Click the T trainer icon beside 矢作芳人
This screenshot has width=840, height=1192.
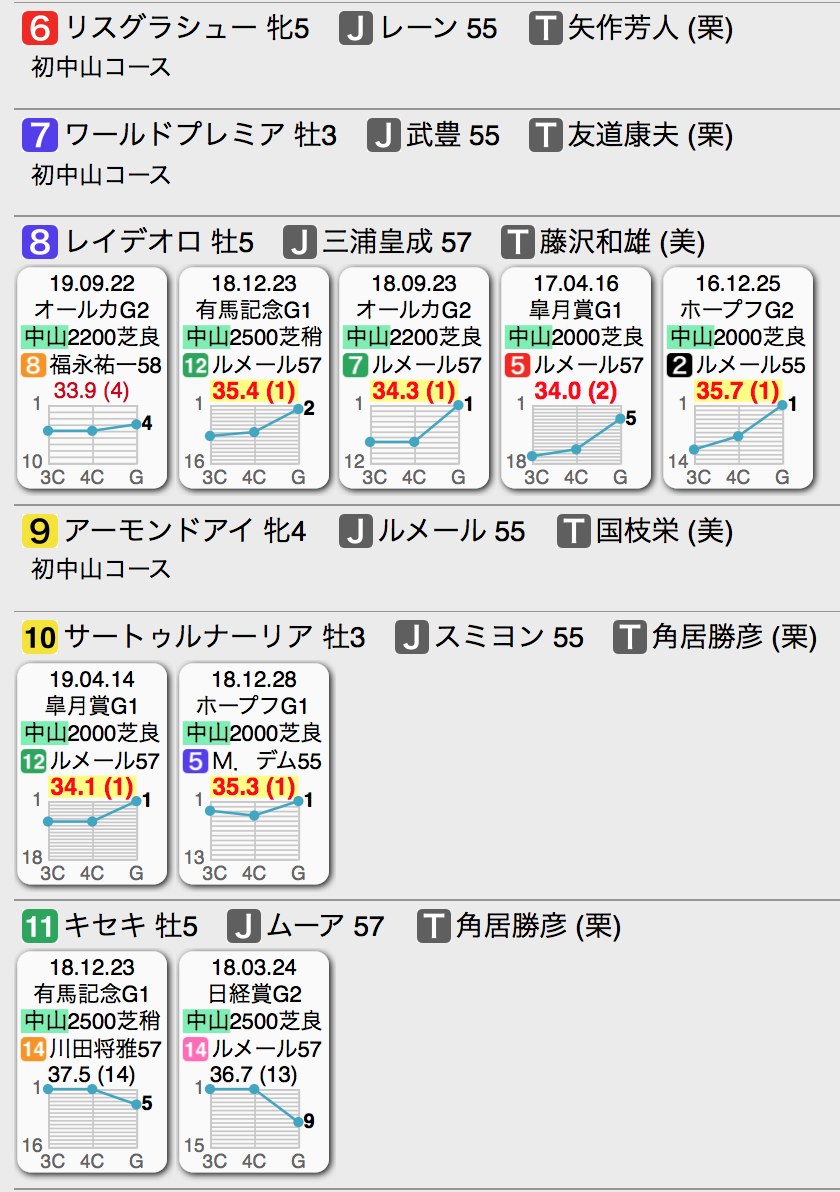[x=546, y=28]
